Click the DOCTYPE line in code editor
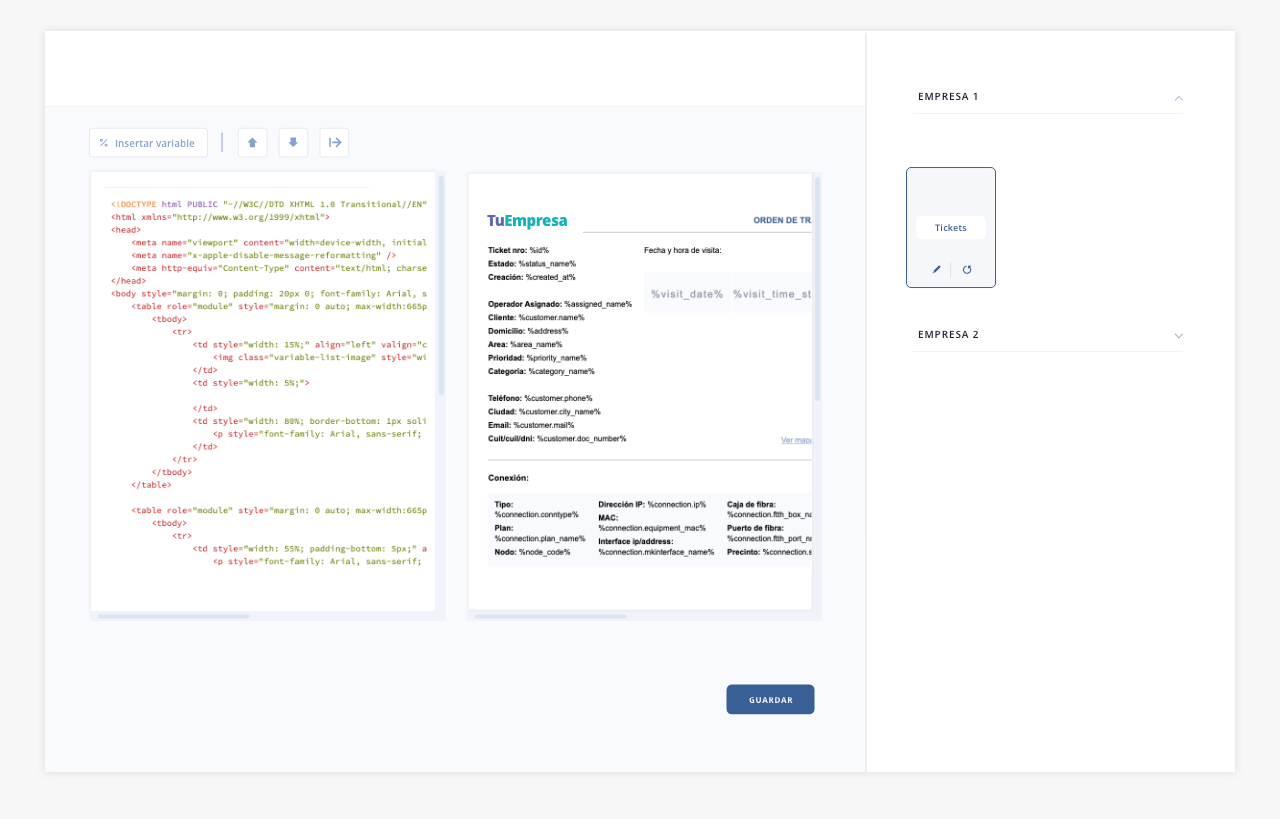Viewport: 1280px width, 819px height. (x=268, y=204)
